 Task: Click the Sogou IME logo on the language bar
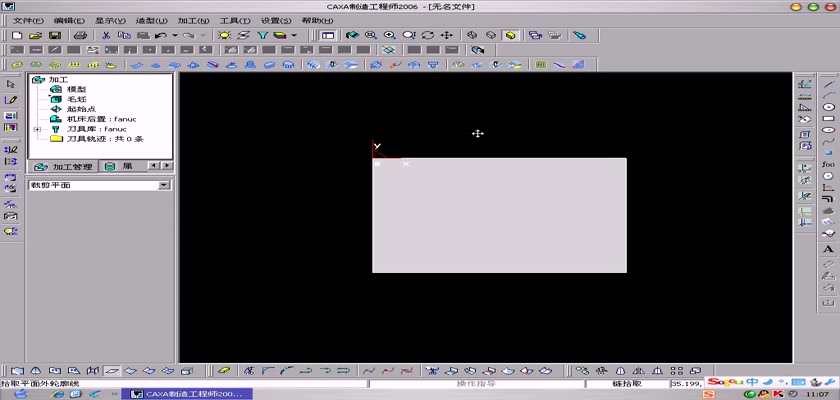[x=725, y=382]
